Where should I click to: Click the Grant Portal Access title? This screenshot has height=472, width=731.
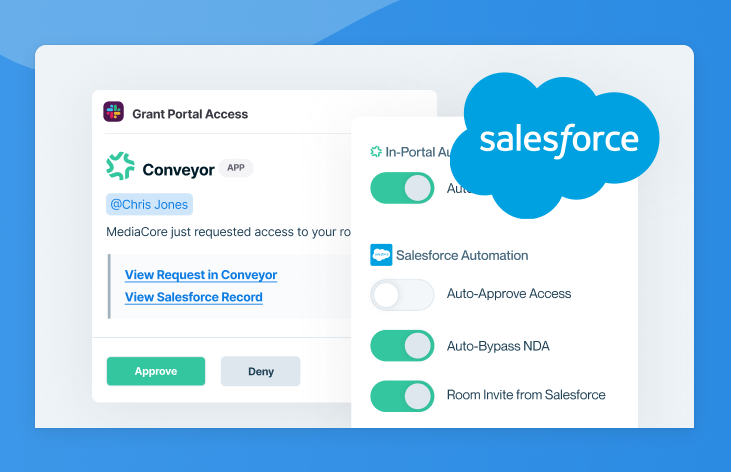point(190,114)
